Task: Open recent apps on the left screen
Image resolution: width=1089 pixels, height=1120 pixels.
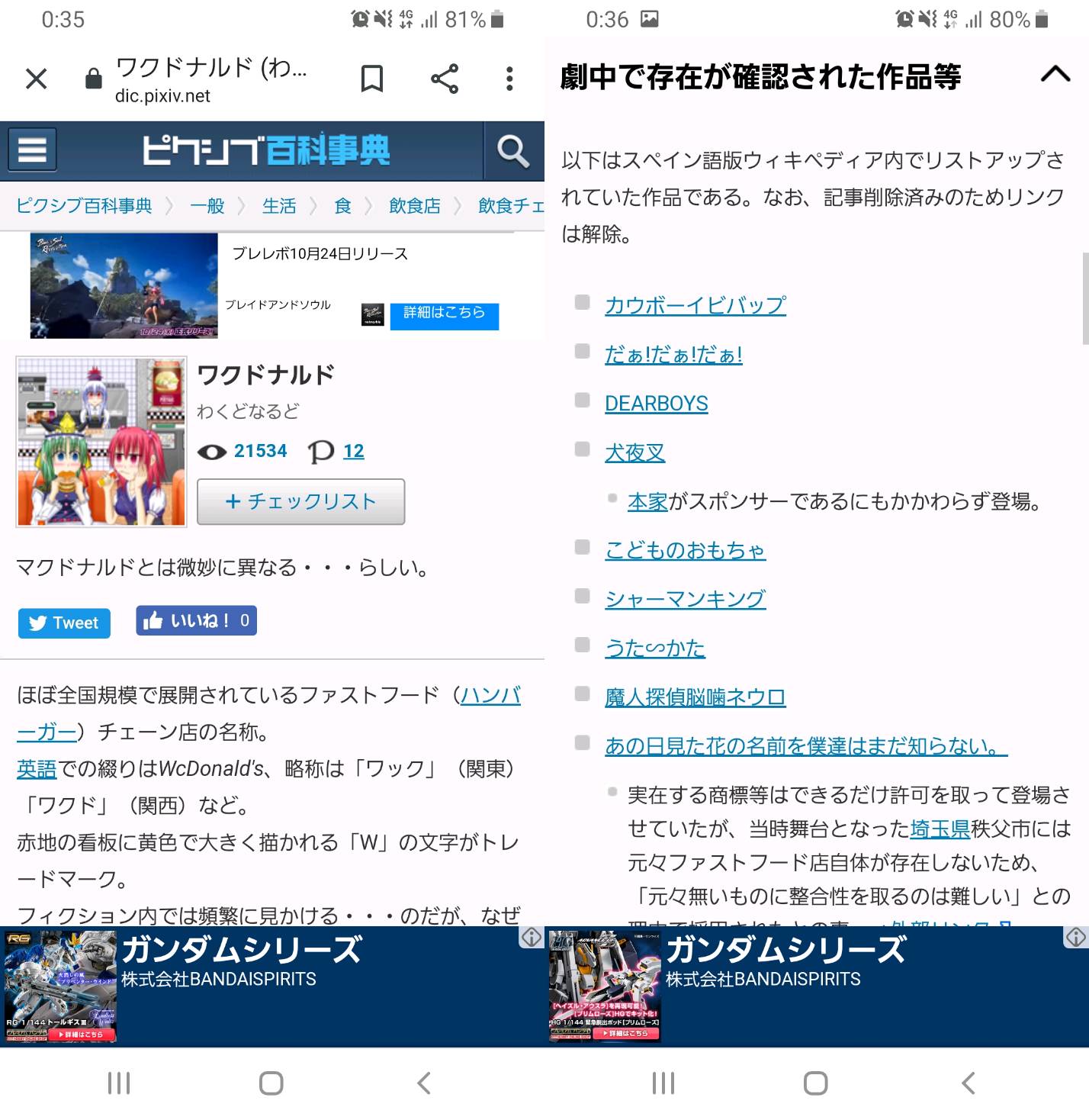Action: [x=119, y=1083]
